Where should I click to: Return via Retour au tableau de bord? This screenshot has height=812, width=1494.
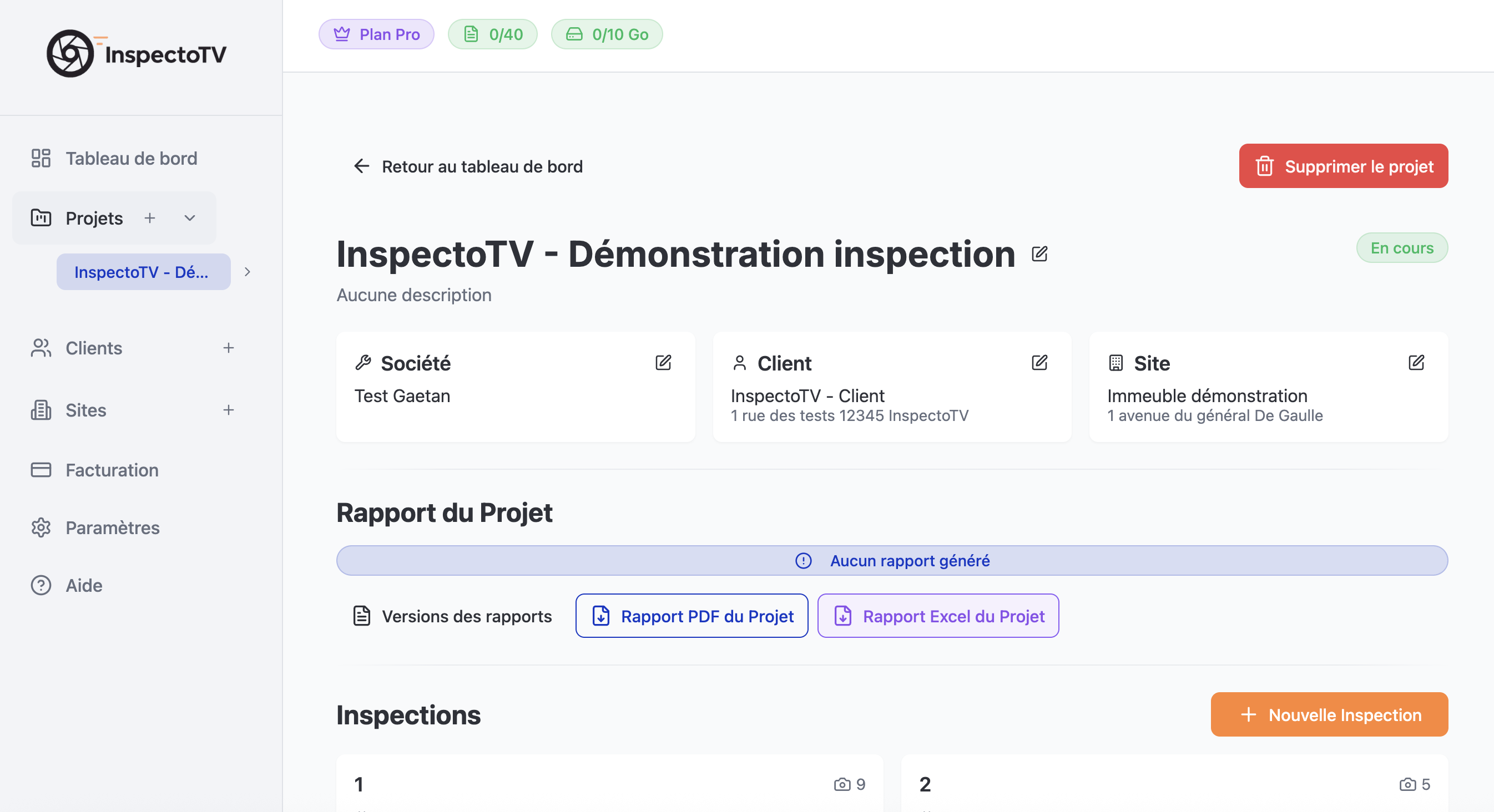(468, 166)
